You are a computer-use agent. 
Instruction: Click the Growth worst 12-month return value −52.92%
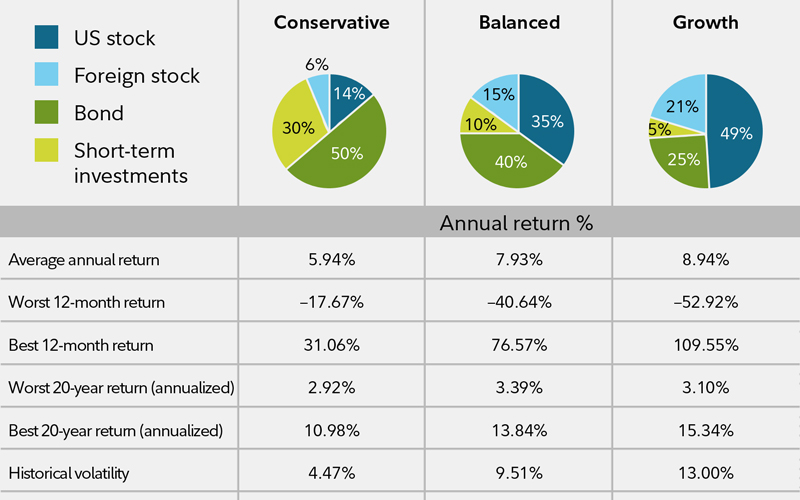(x=706, y=303)
